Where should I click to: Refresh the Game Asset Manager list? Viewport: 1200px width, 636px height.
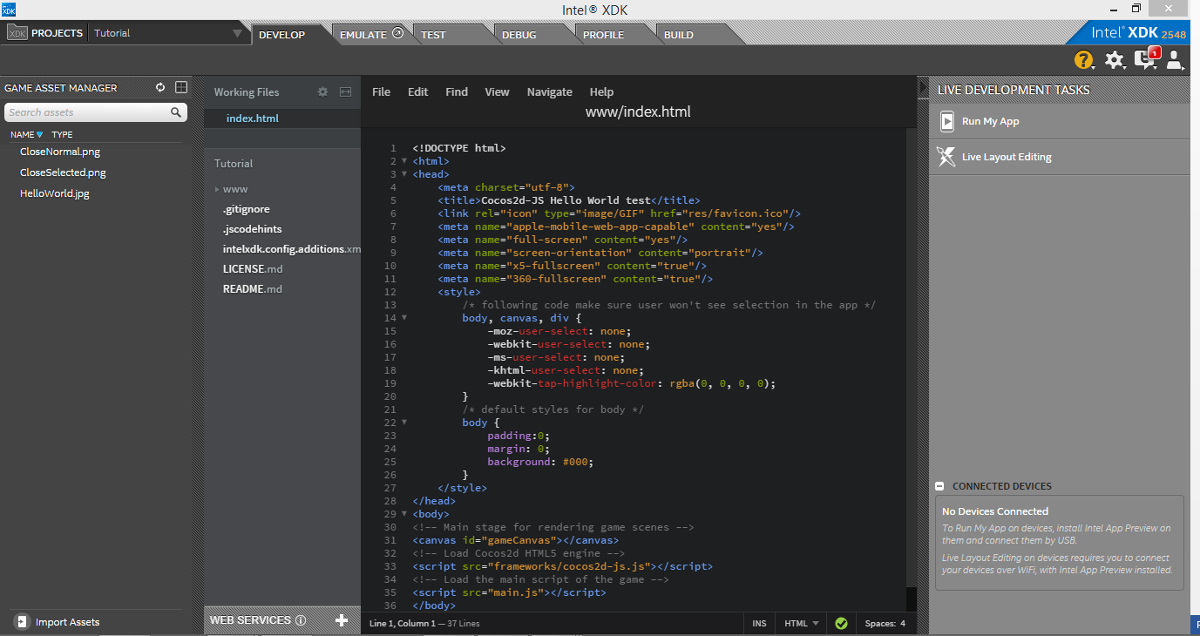160,88
